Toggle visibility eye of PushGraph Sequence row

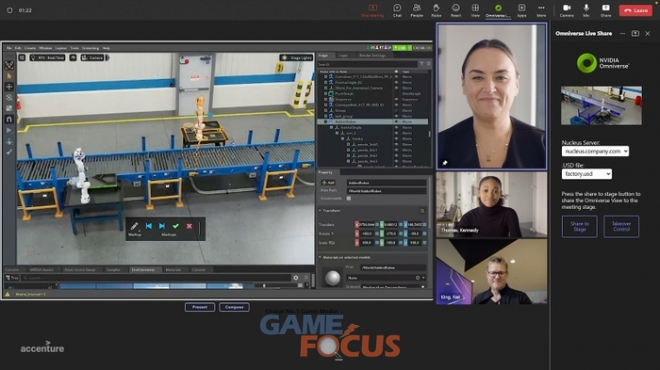click(396, 99)
